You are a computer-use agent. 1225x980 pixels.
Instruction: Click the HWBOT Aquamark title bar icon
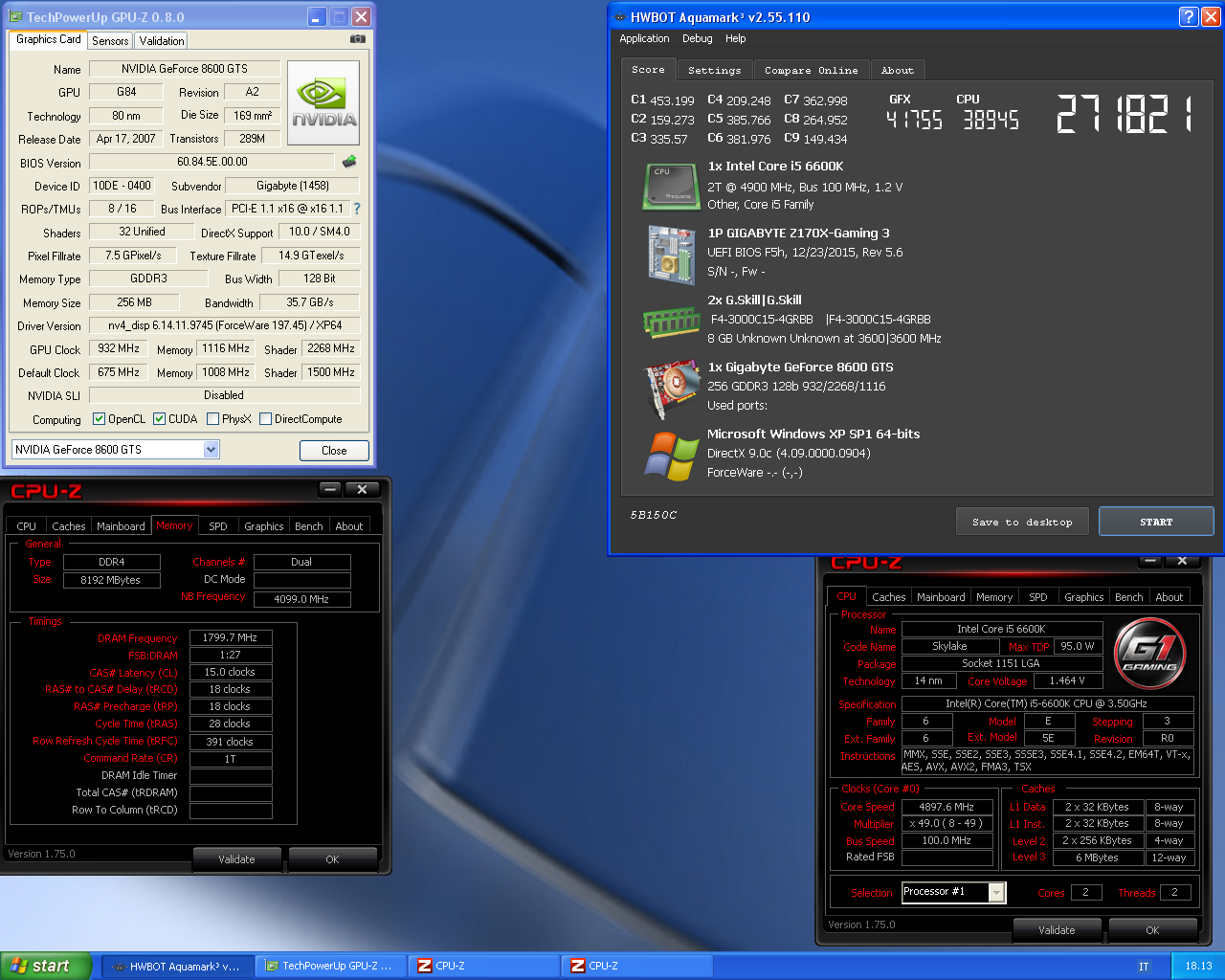coord(620,17)
